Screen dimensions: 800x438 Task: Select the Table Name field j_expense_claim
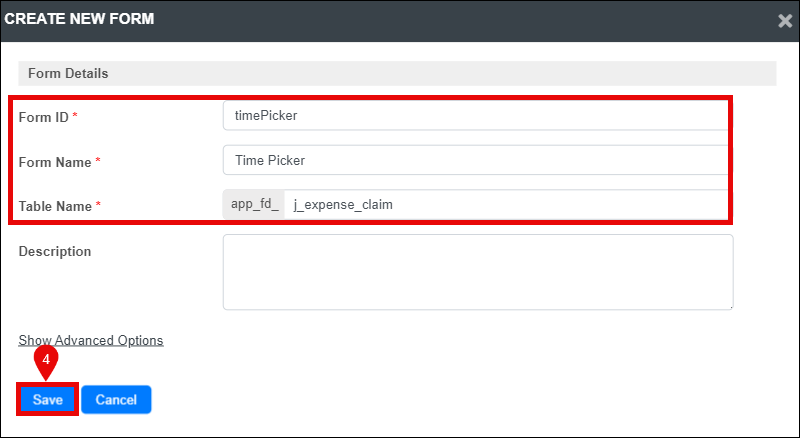pos(506,205)
